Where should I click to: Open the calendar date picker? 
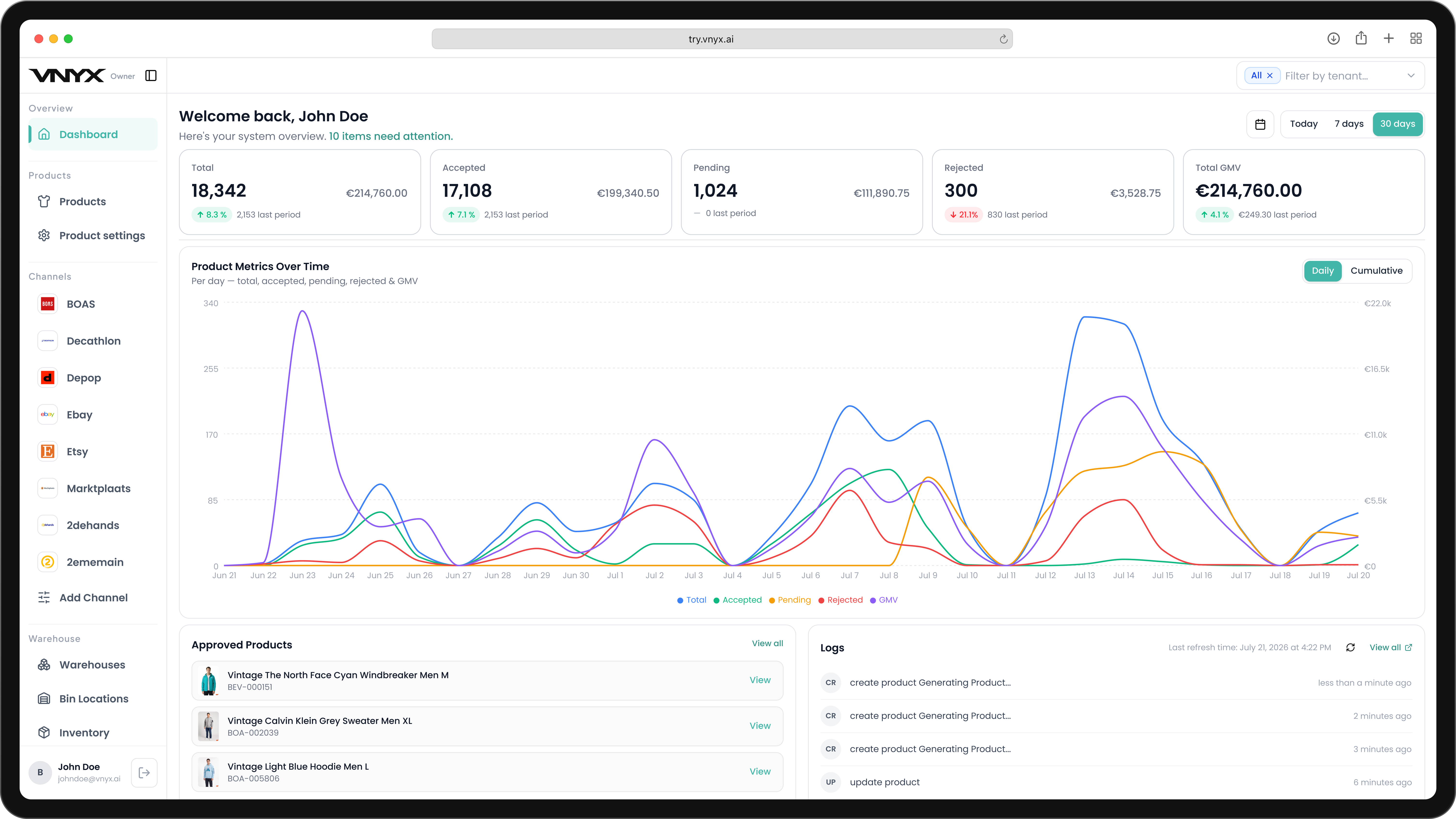1260,124
